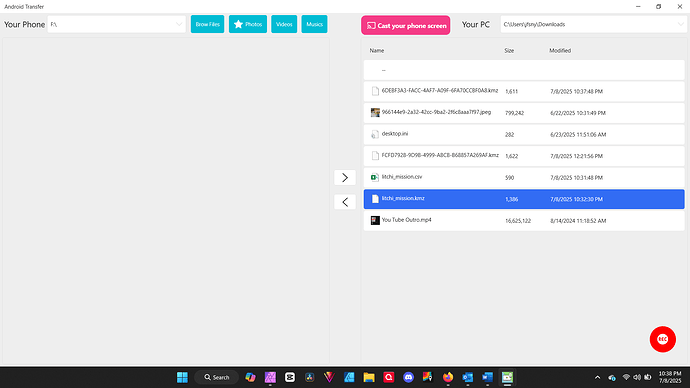
Task: Expand the Your Phone drive dropdown
Action: (x=179, y=24)
